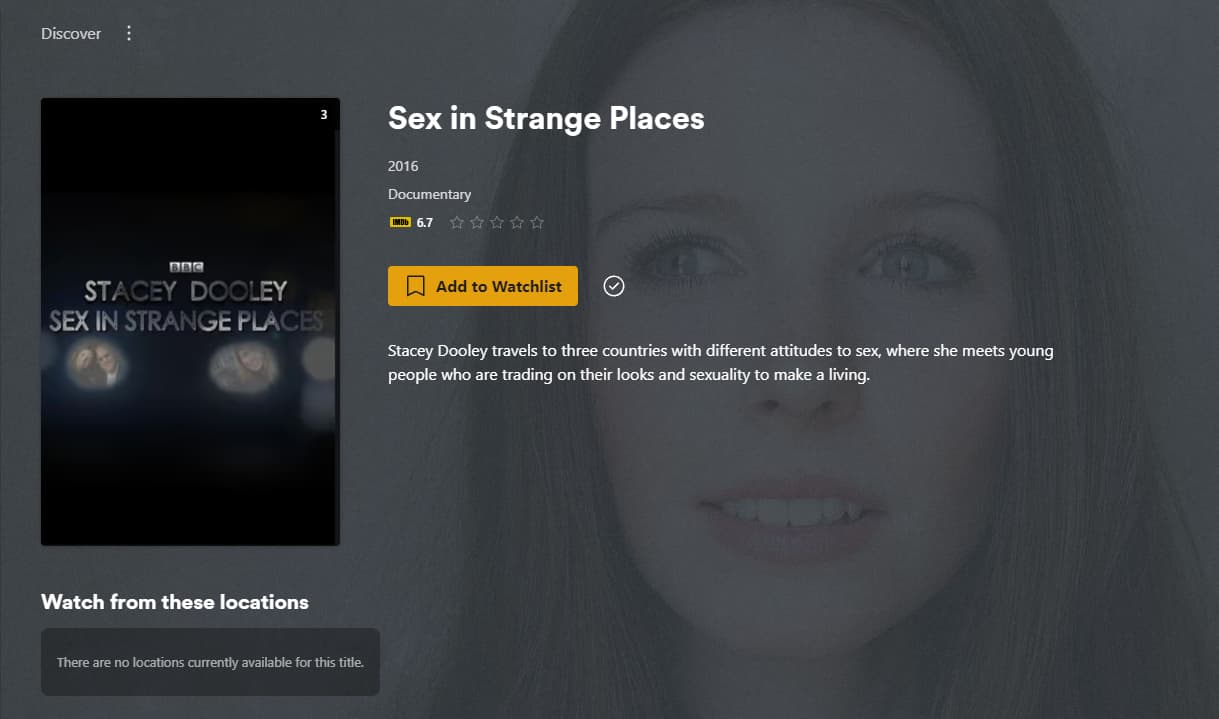Select the Watch from these locations heading
Image resolution: width=1219 pixels, height=719 pixels.
(x=175, y=602)
